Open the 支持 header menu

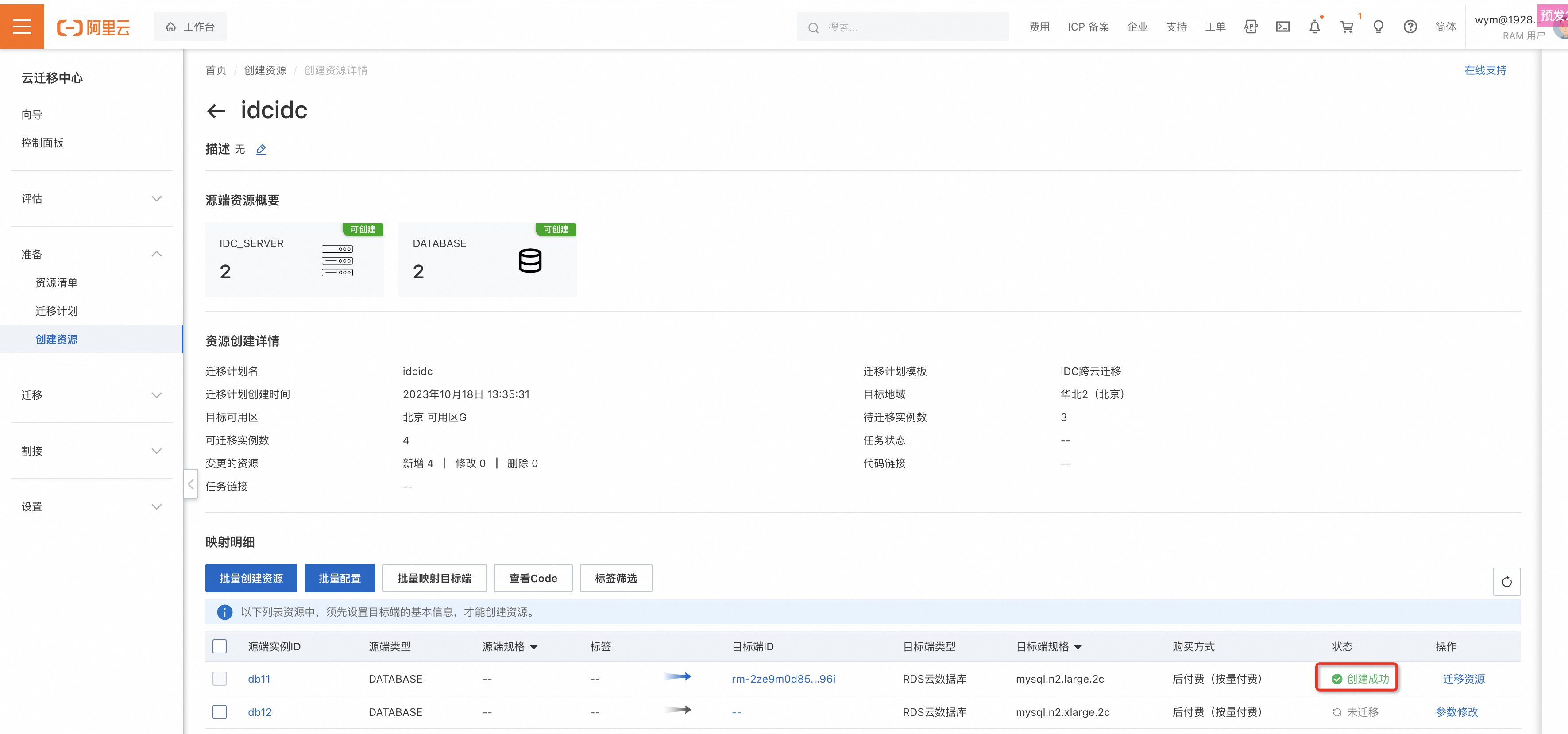(x=1176, y=27)
